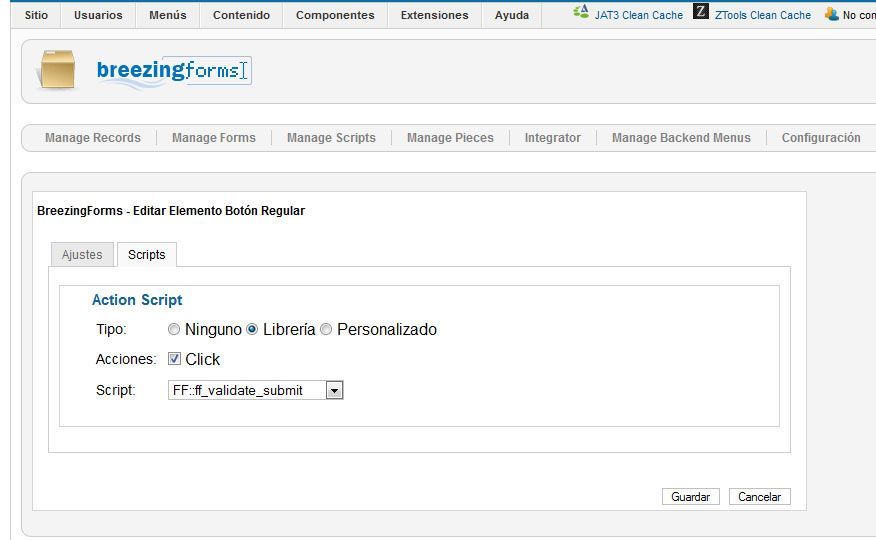
Task: Click the Acciones: label
Action: pos(126,359)
